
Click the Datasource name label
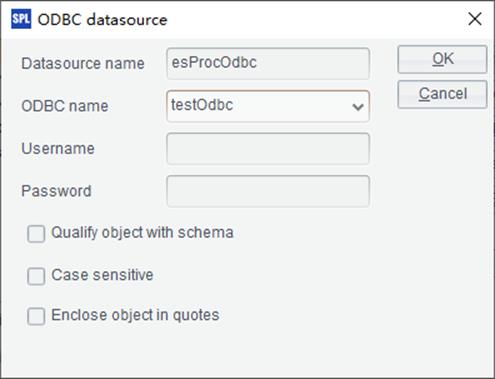[x=83, y=63]
